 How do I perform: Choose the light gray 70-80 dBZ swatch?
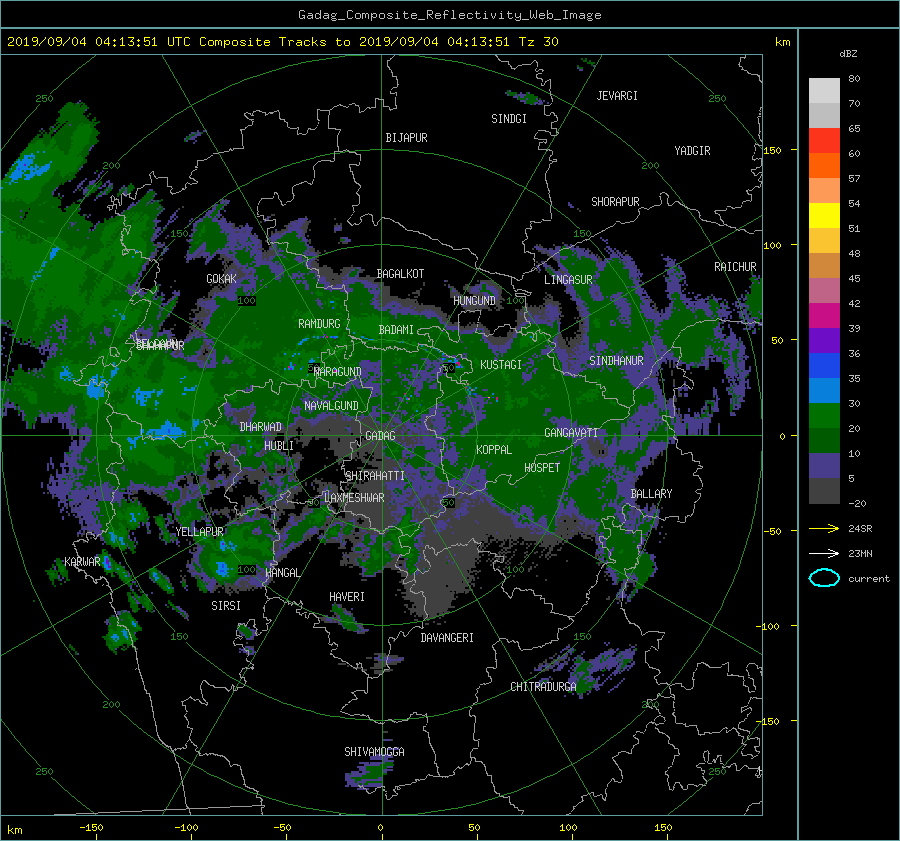click(x=824, y=90)
